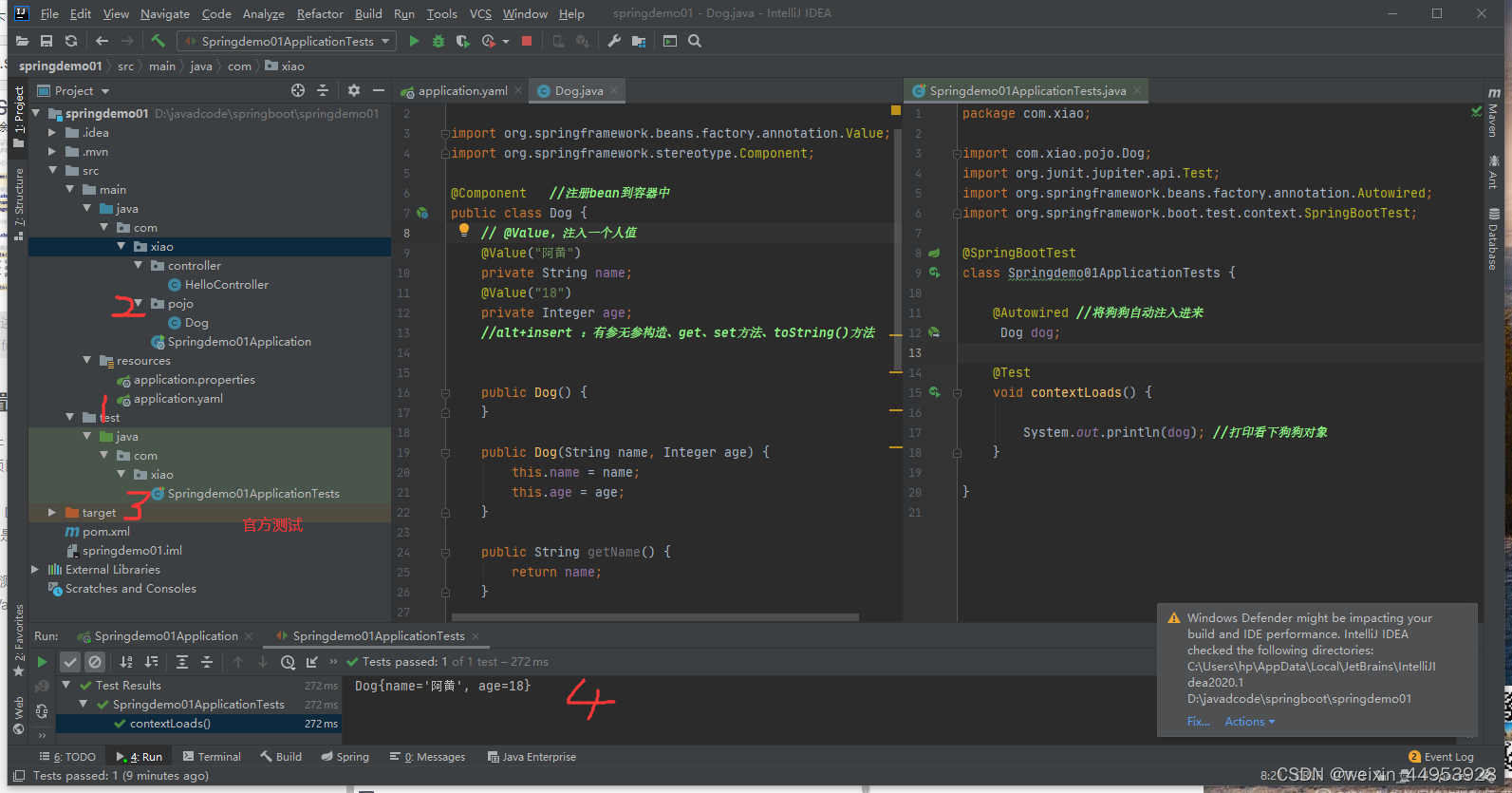Search everywhere with the magnifier icon
Image resolution: width=1512 pixels, height=793 pixels.
(x=695, y=42)
